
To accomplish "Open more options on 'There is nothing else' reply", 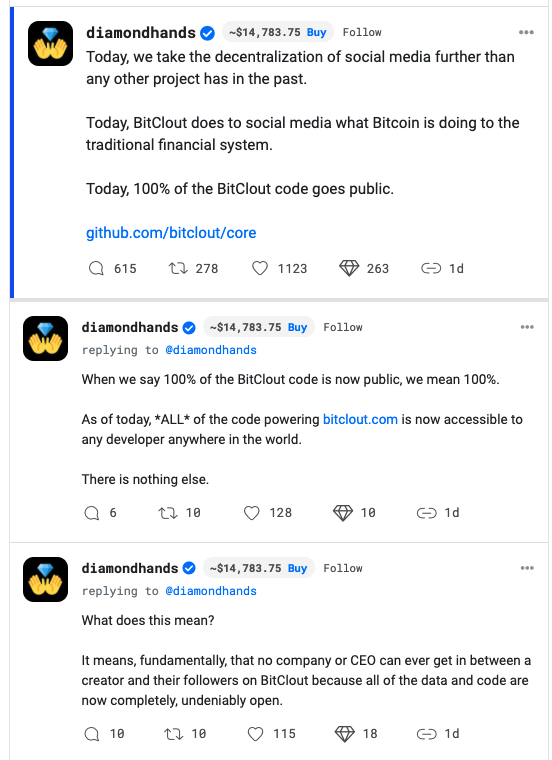I will tap(527, 327).
